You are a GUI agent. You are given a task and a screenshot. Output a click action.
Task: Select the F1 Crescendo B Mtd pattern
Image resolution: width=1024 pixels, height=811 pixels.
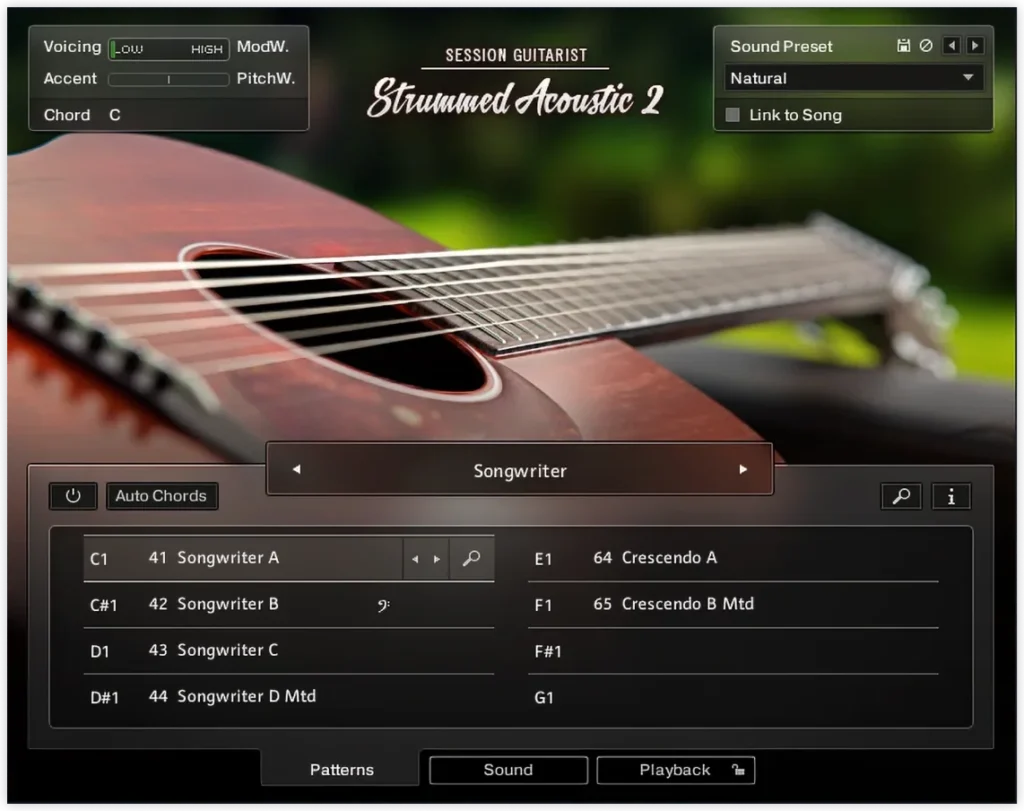point(733,605)
